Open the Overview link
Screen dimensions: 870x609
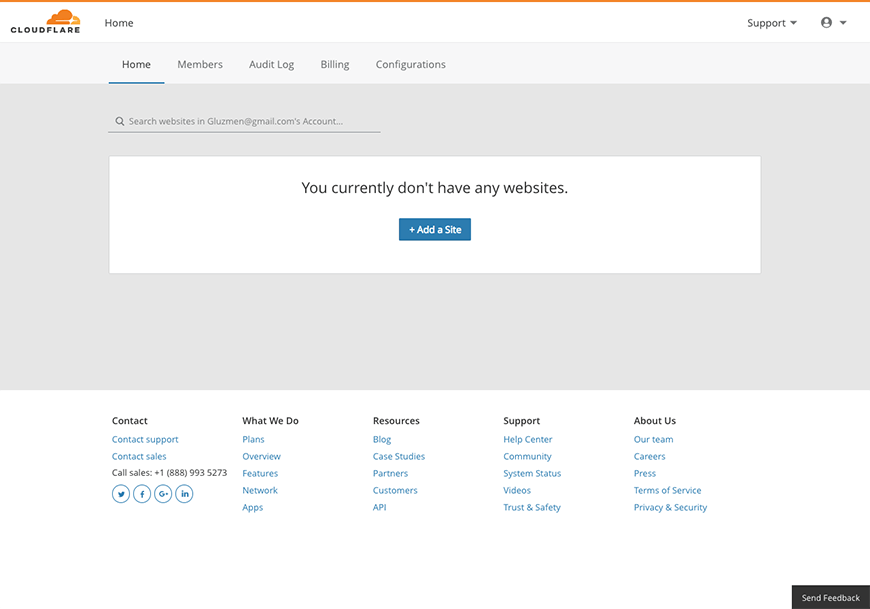261,456
